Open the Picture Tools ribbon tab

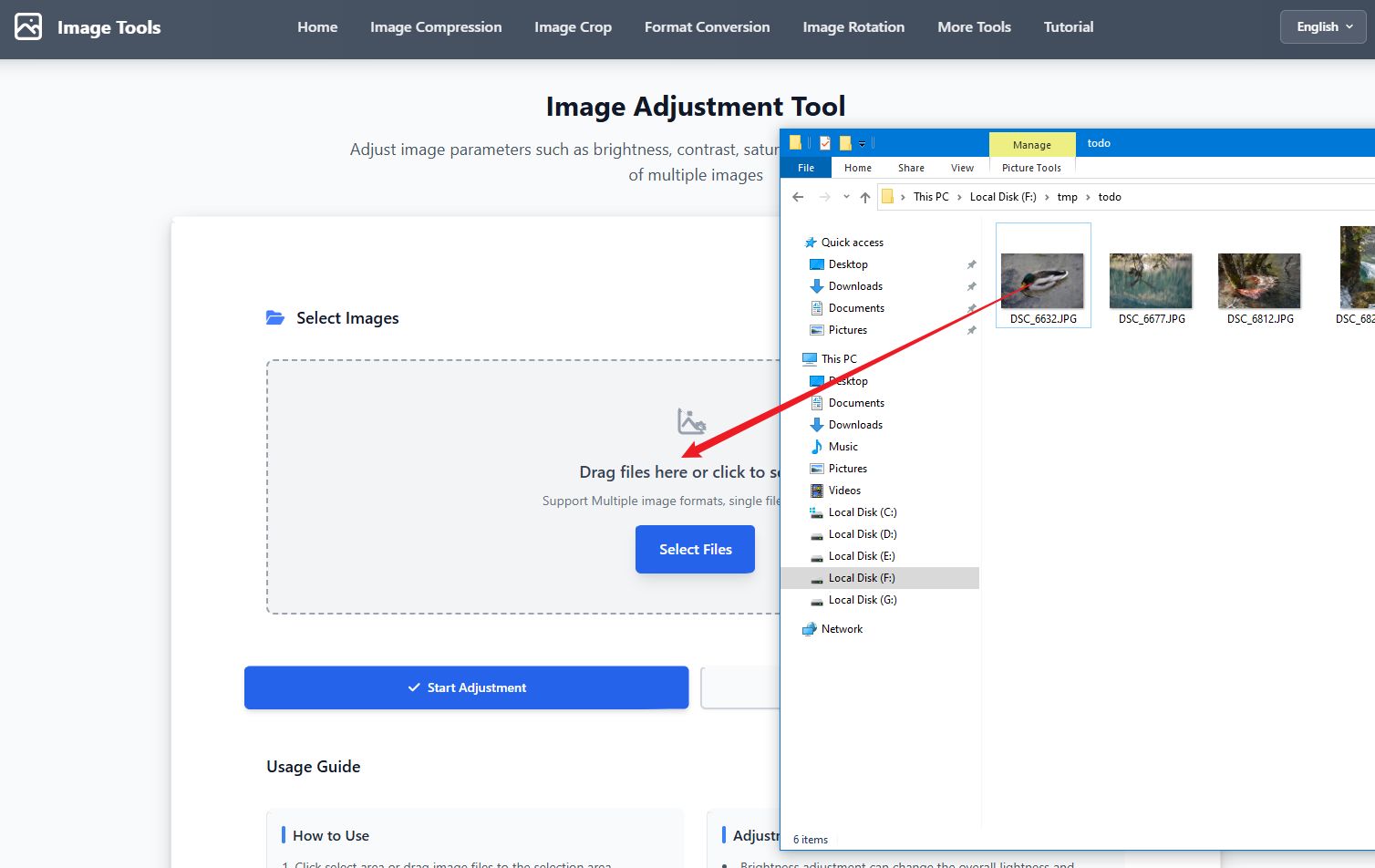1031,168
